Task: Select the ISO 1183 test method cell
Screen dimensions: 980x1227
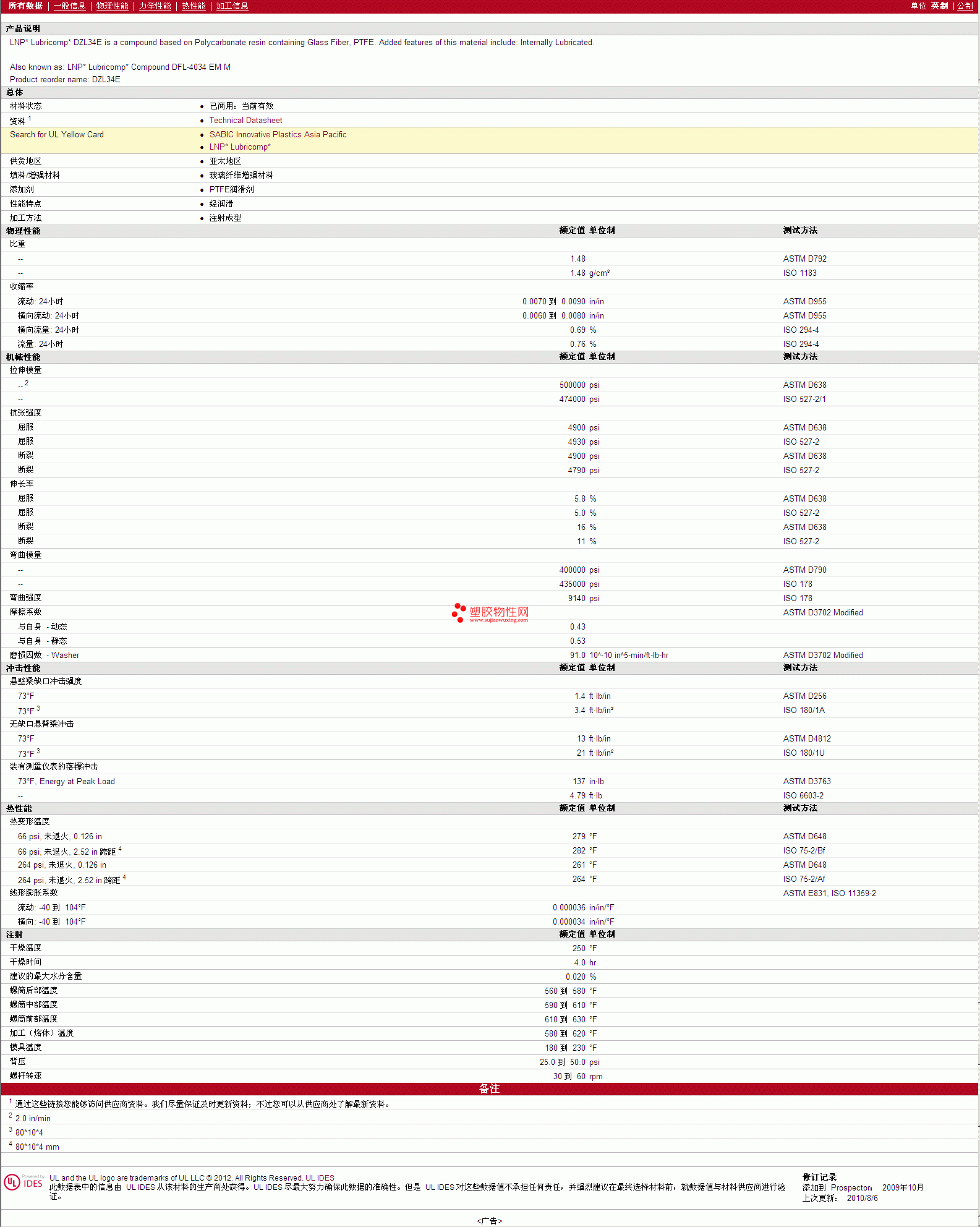Action: pos(799,273)
